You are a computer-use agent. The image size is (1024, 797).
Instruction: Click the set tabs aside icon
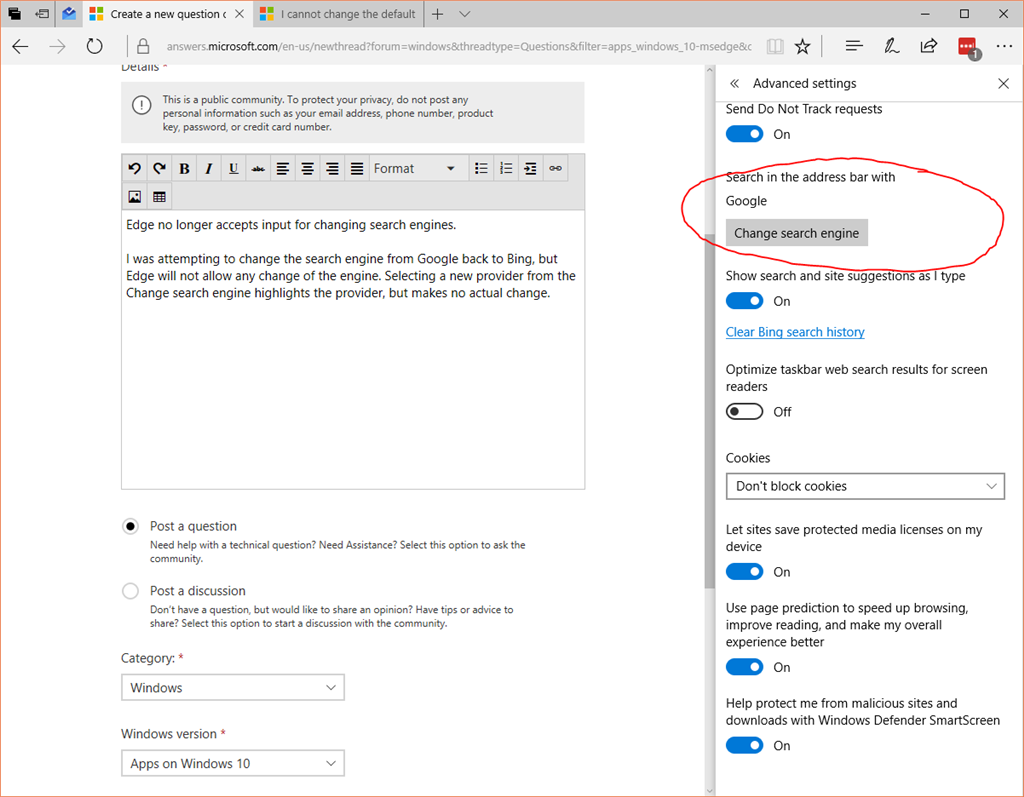[x=42, y=14]
